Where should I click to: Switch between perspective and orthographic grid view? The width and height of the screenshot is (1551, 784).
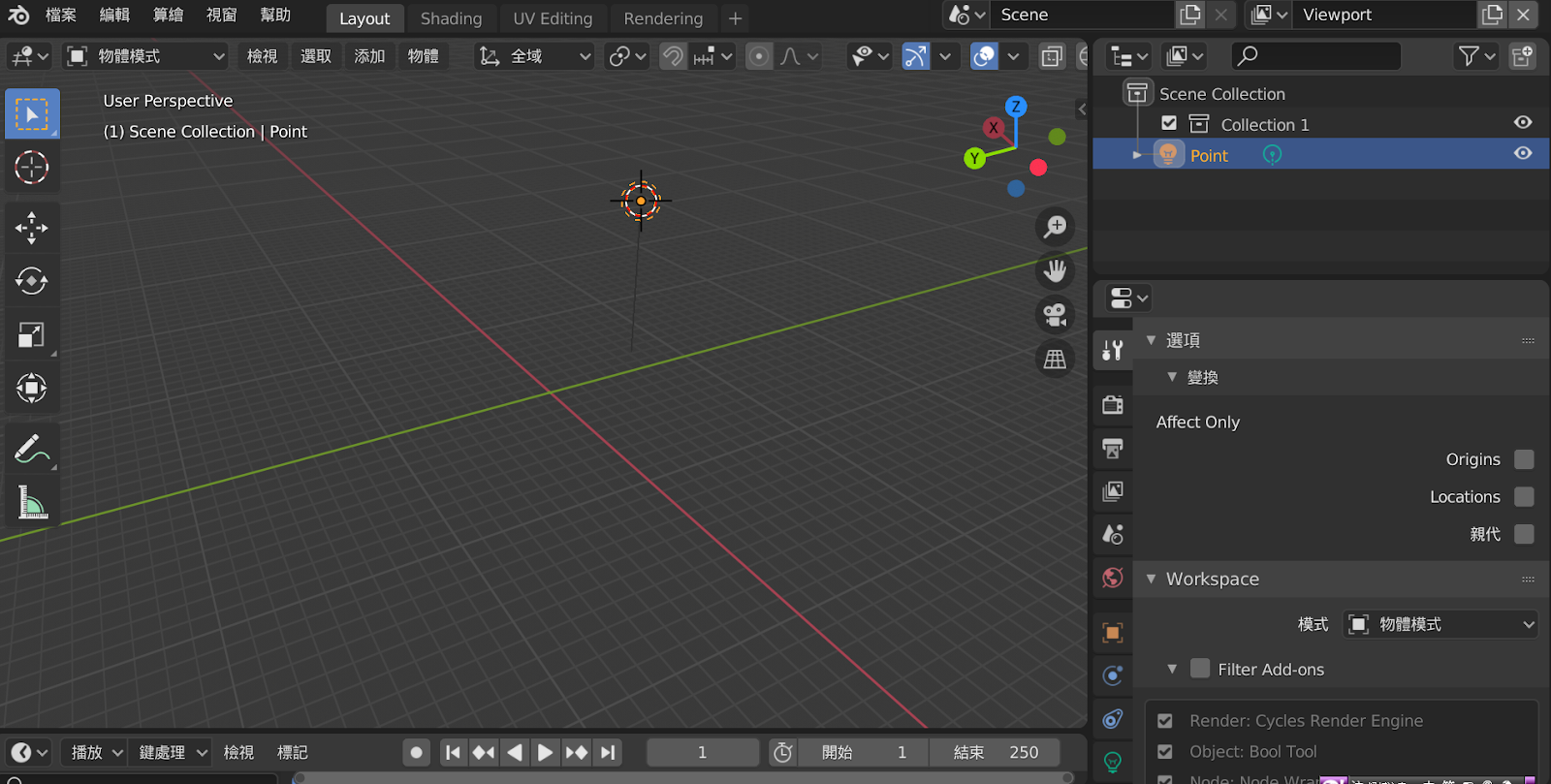(x=1055, y=360)
